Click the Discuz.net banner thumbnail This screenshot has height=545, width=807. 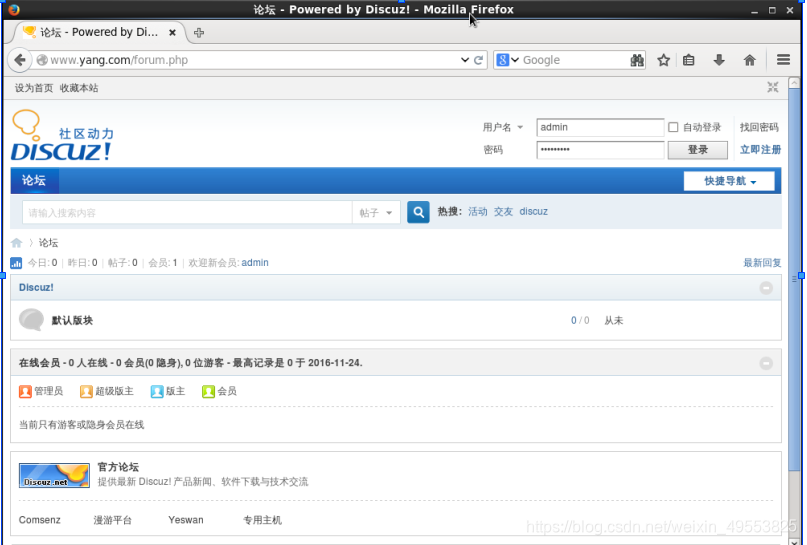pos(54,476)
